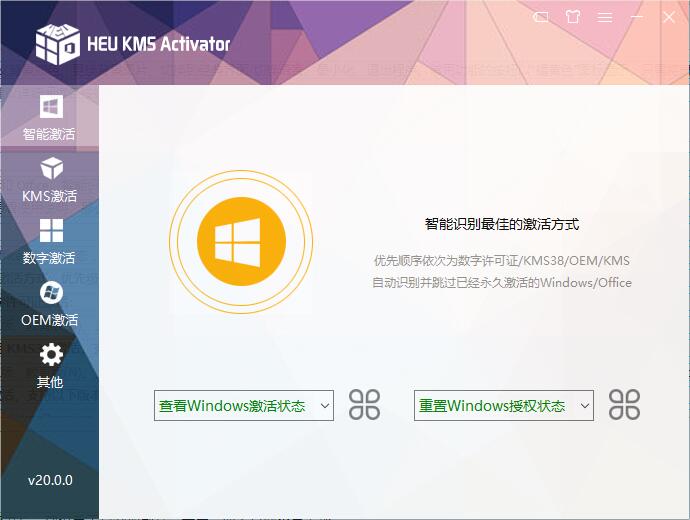Click the orange Windows smart activation button

tap(241, 242)
